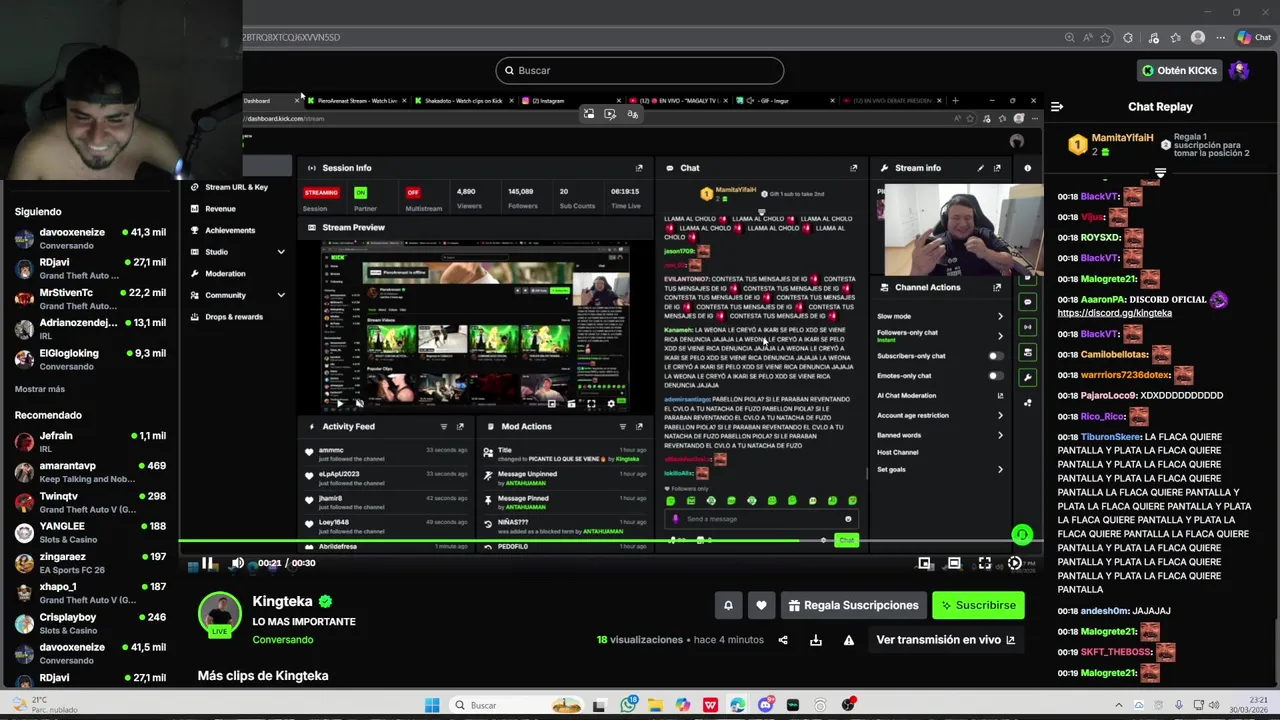The height and width of the screenshot is (720, 1280).
Task: Click the green Suscribirse button
Action: click(x=976, y=605)
